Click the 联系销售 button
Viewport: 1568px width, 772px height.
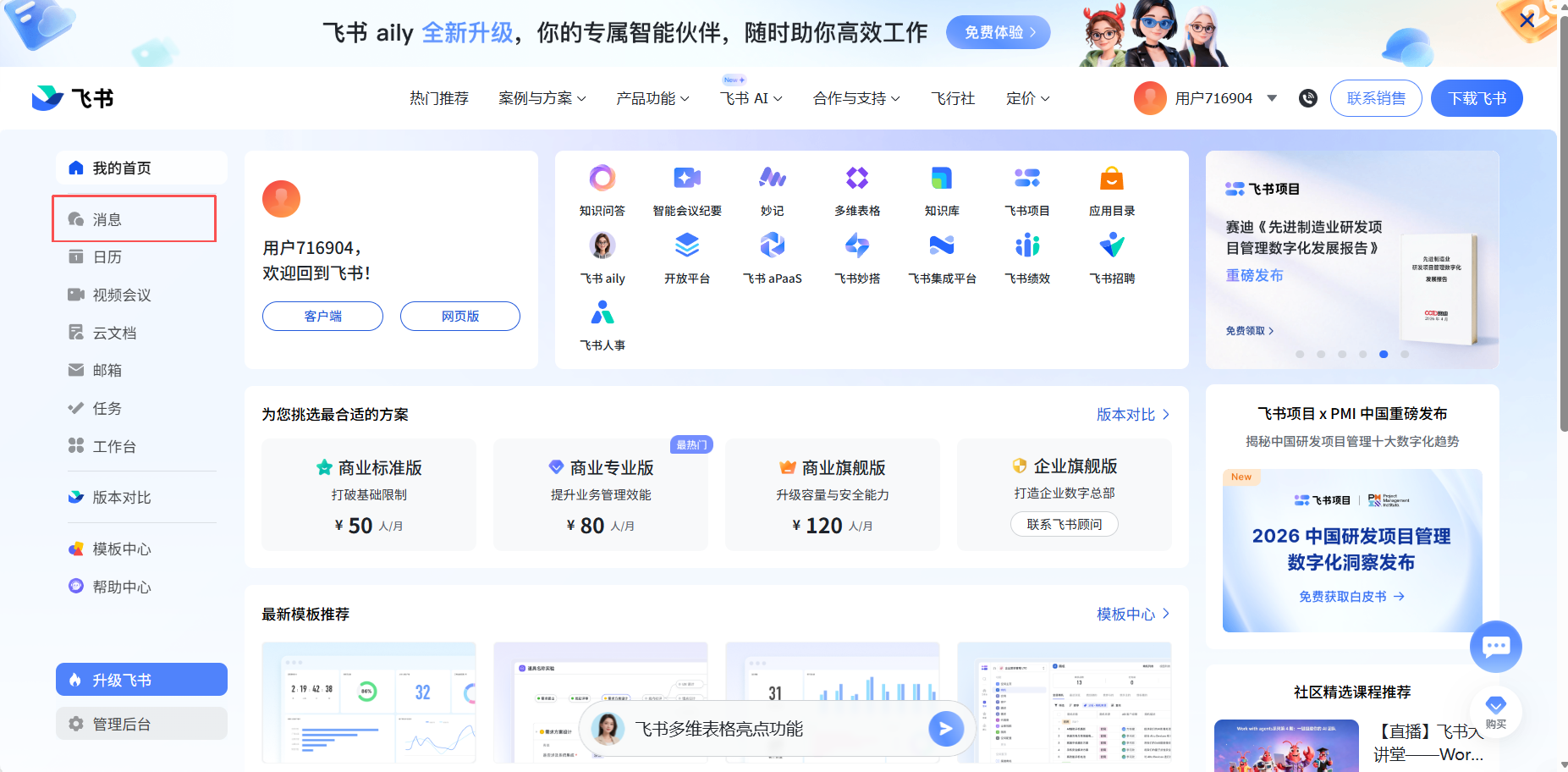1376,98
